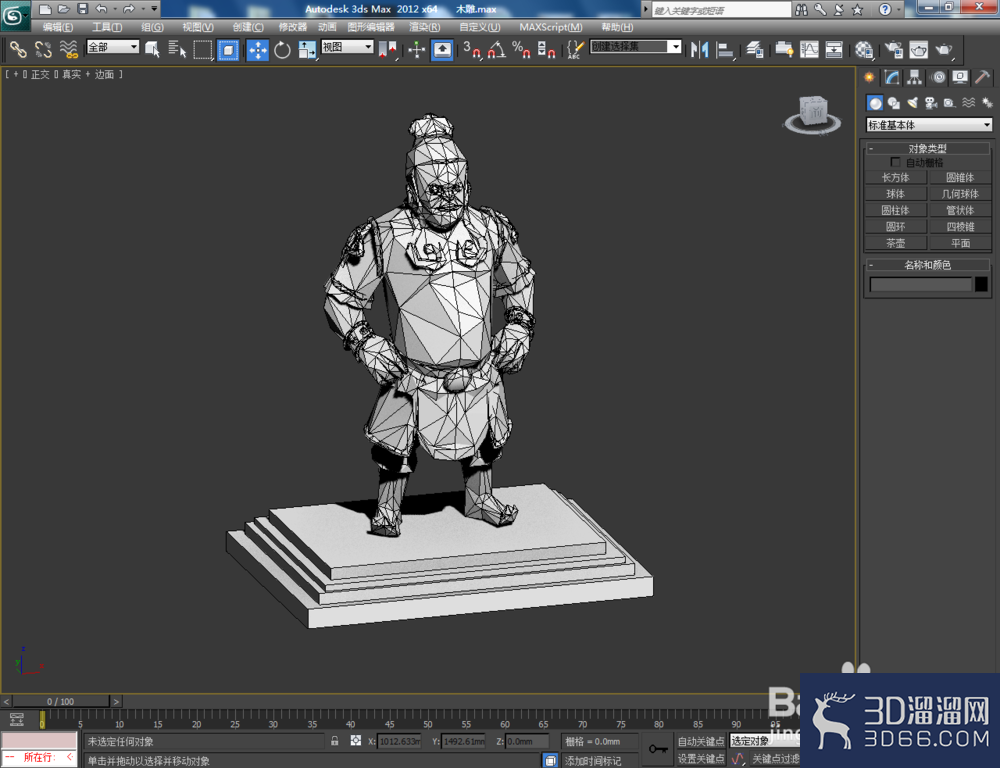Open a file via folder icon
1000x768 pixels.
(x=63, y=9)
